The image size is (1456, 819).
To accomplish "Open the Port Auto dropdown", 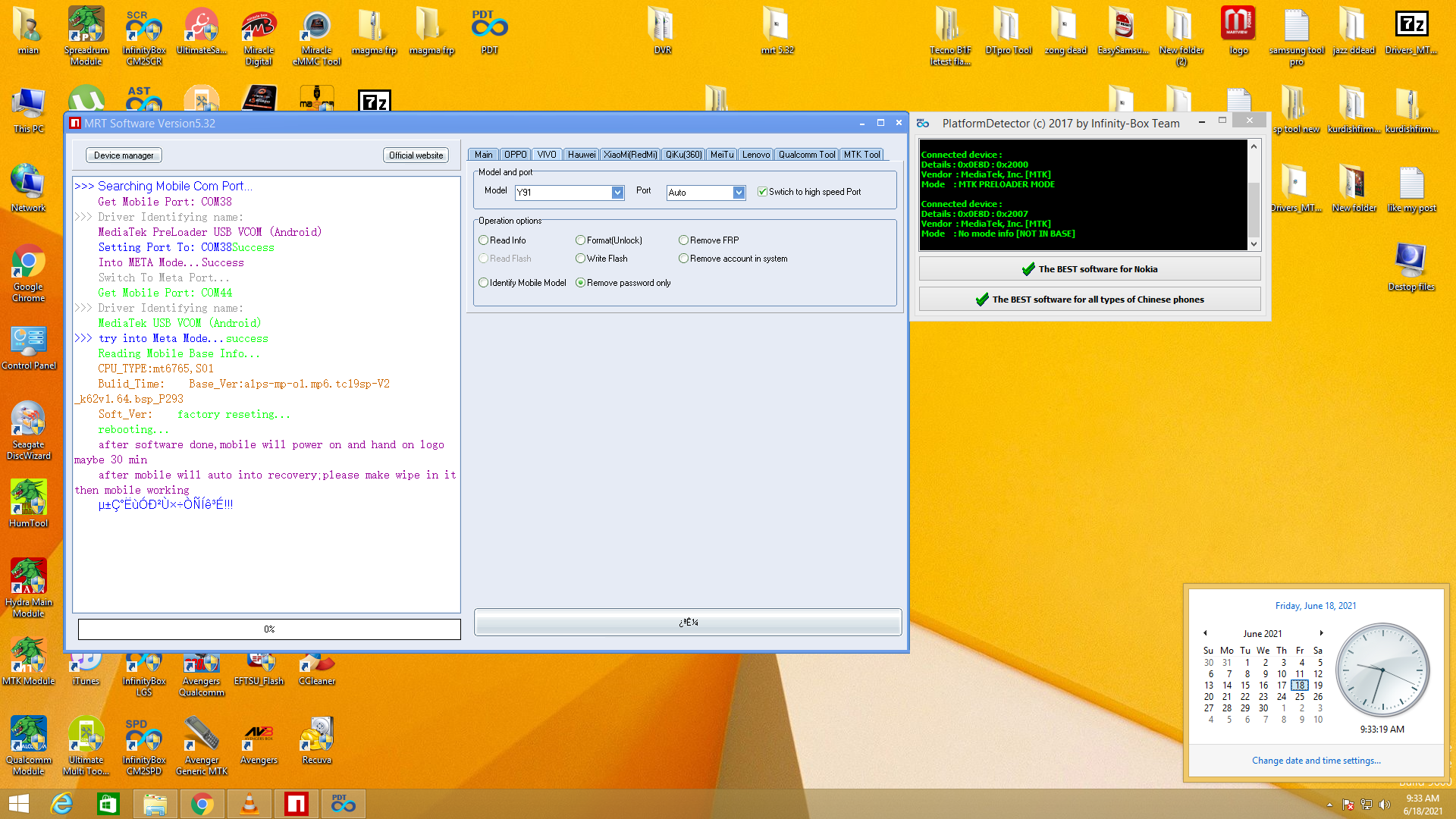I will (739, 193).
